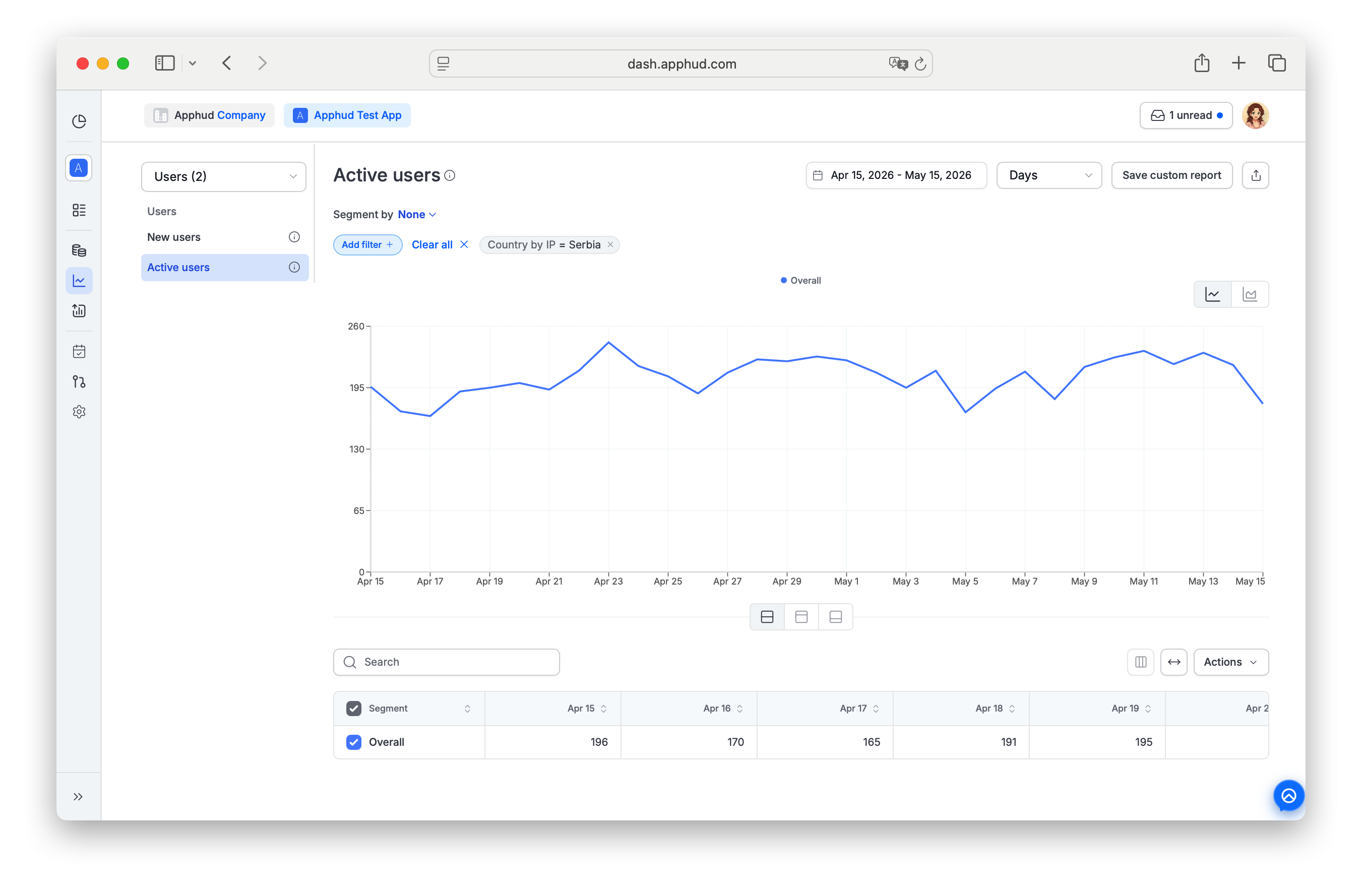
Task: Sort table by Apr 17 column
Action: pyautogui.click(x=876, y=709)
